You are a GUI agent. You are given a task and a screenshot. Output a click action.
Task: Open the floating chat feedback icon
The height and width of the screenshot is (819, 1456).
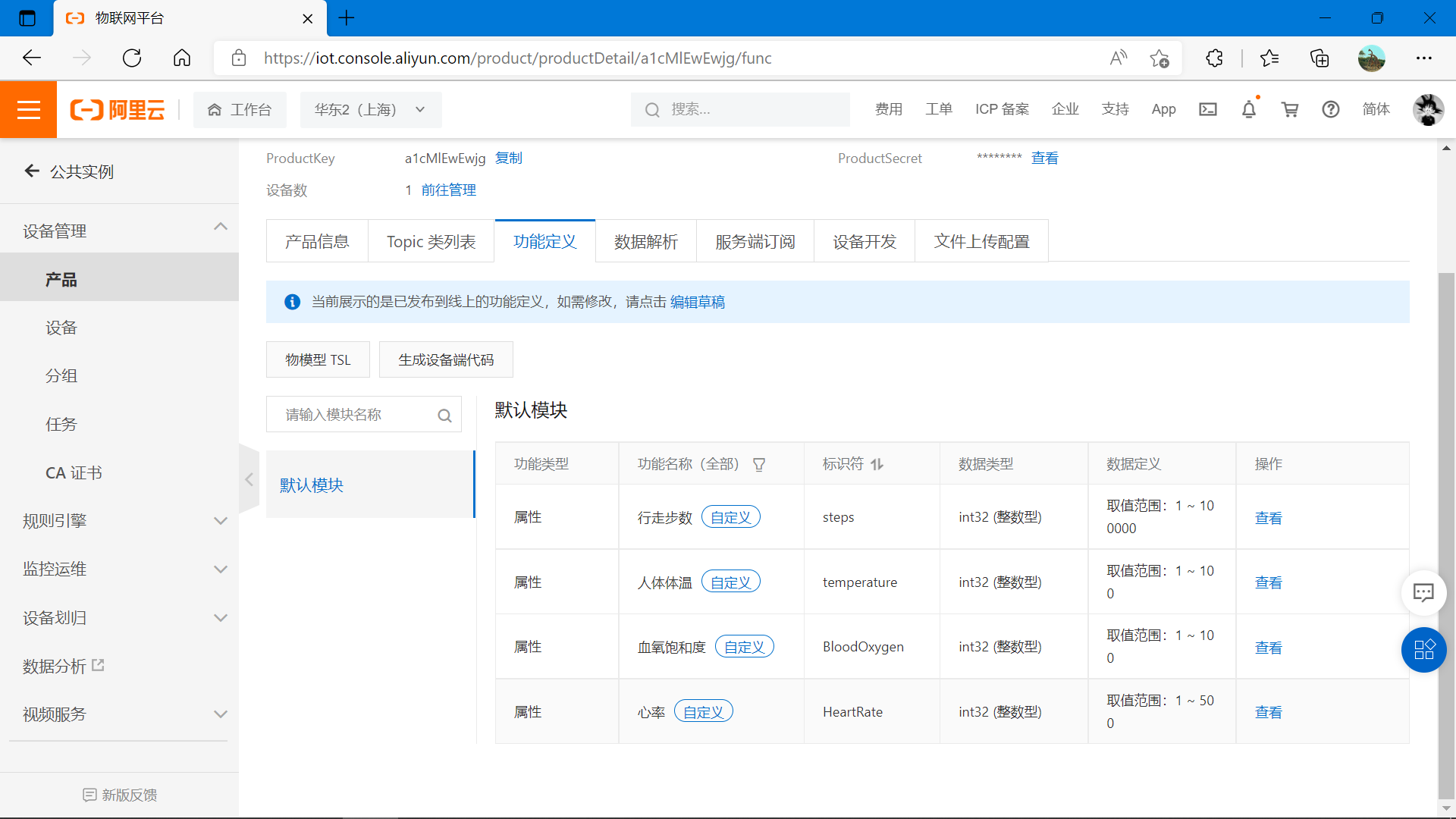click(x=1423, y=592)
